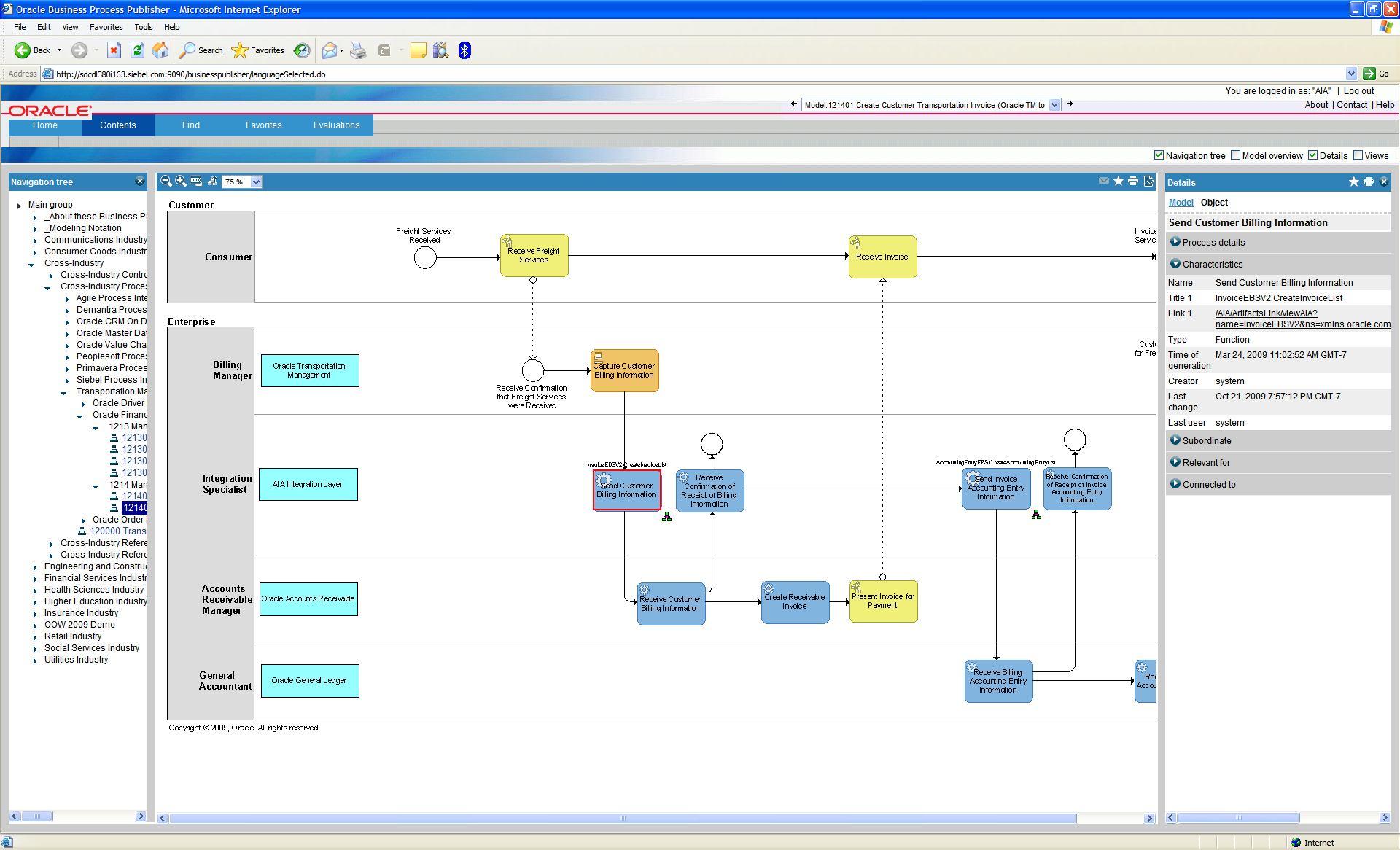Click the Log out link

pyautogui.click(x=1358, y=91)
